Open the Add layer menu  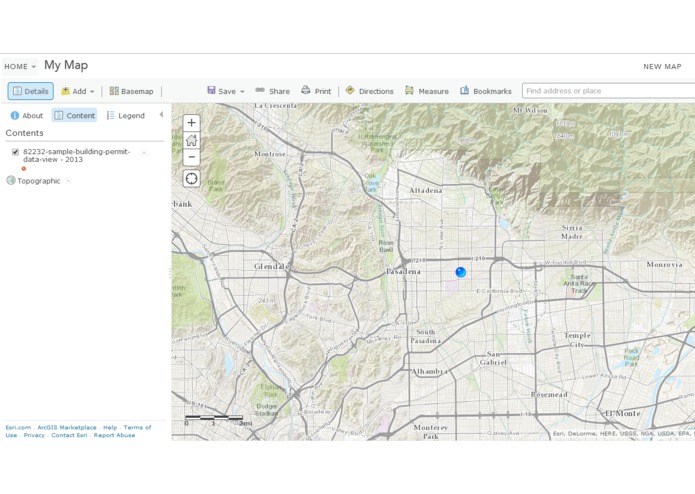(78, 91)
